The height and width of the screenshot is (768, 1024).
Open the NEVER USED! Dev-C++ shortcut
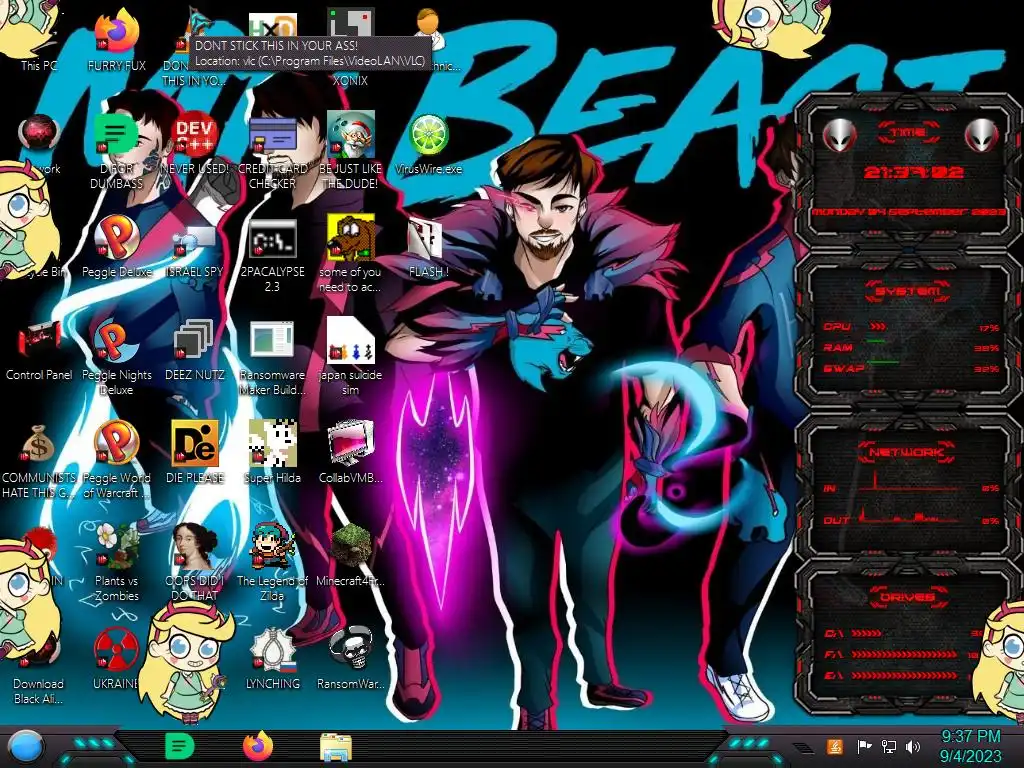[x=194, y=136]
